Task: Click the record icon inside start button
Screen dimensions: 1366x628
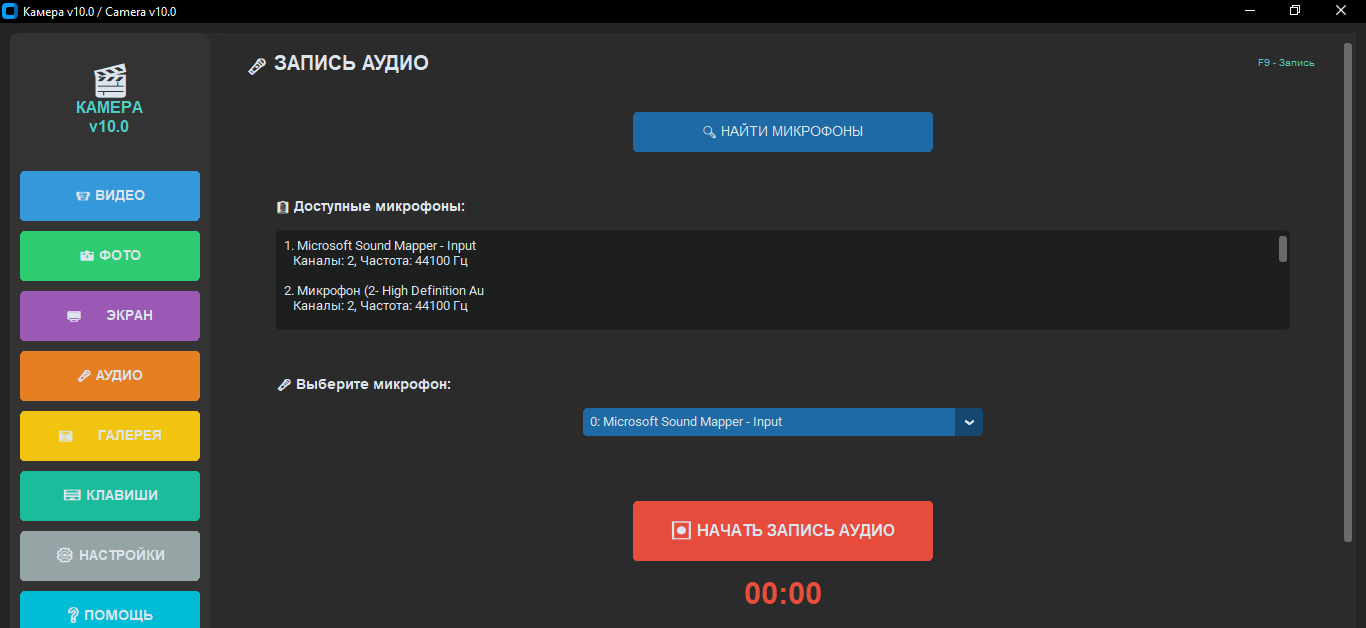Action: coord(681,531)
